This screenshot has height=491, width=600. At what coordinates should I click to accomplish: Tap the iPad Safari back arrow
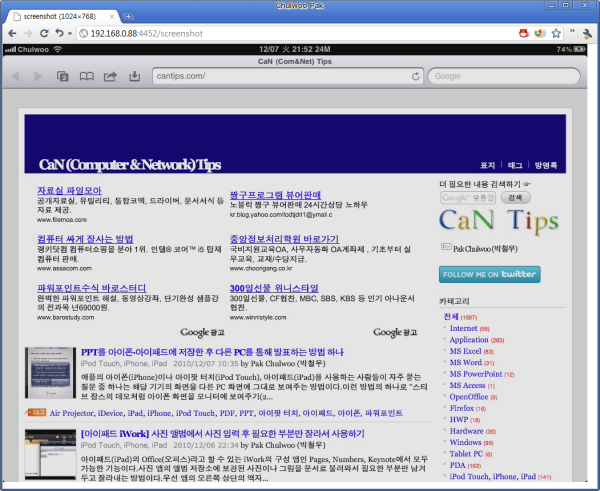pos(15,76)
